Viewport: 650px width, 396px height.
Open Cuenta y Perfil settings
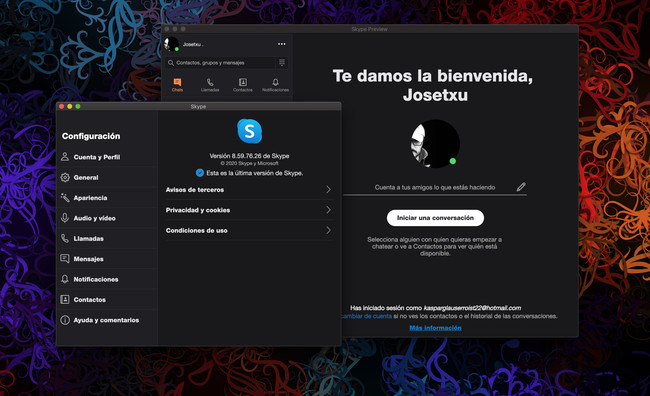tap(107, 157)
